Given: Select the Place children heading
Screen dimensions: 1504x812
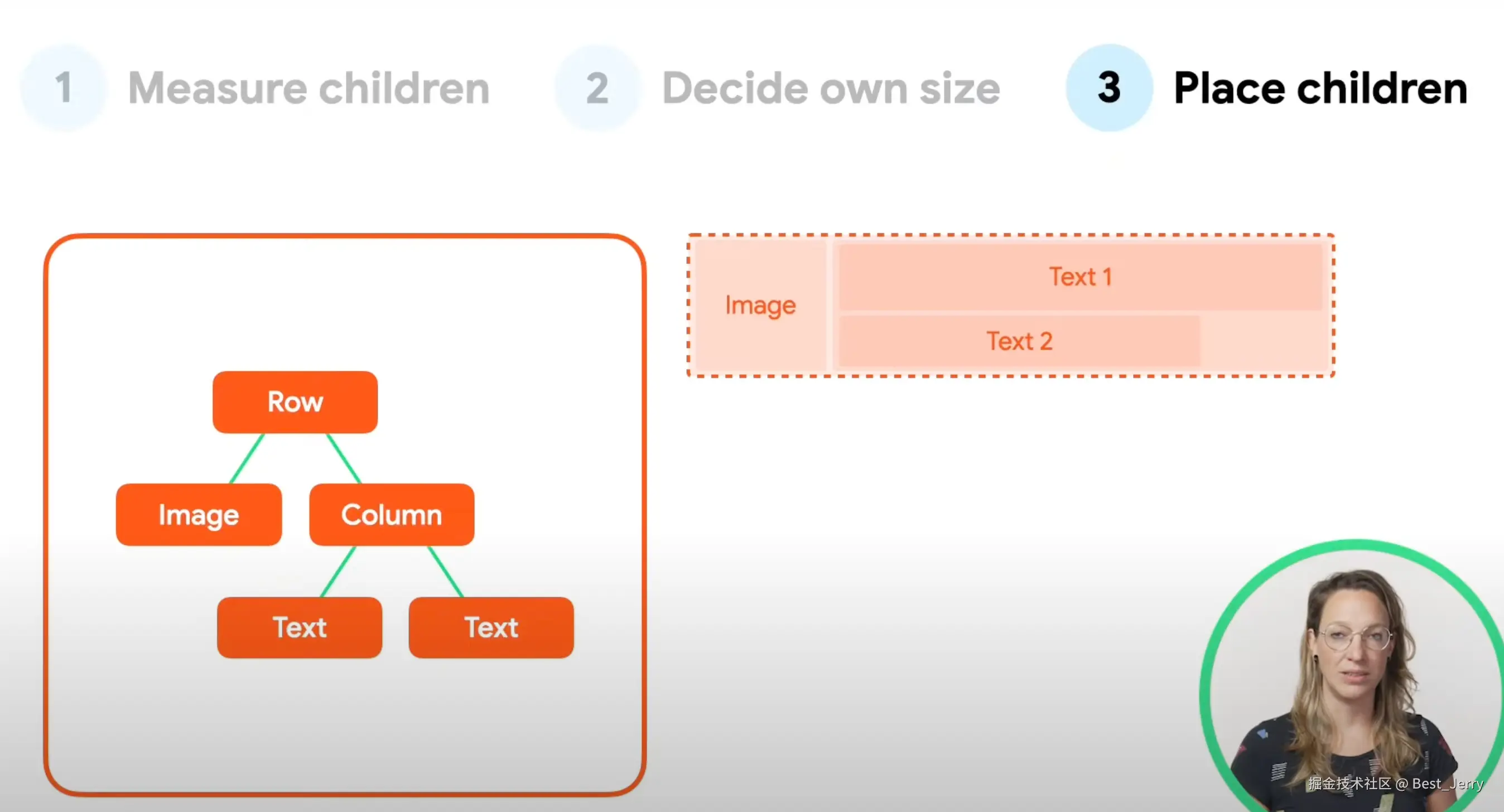Looking at the screenshot, I should coord(1320,88).
